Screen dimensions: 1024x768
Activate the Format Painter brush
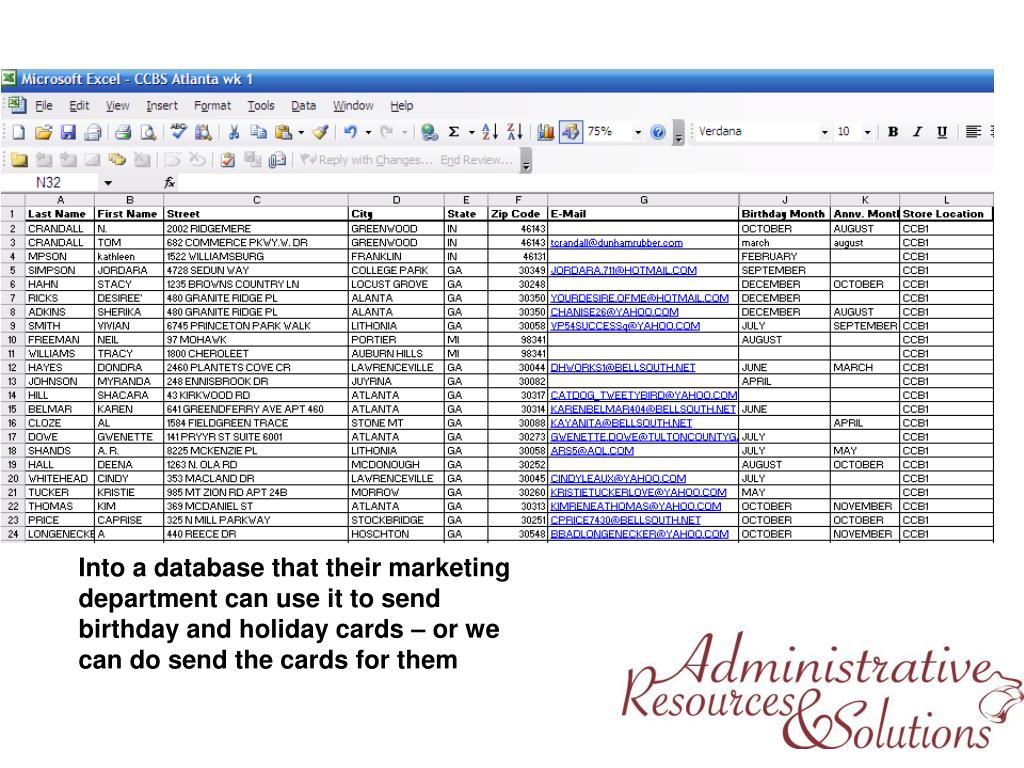pos(320,133)
